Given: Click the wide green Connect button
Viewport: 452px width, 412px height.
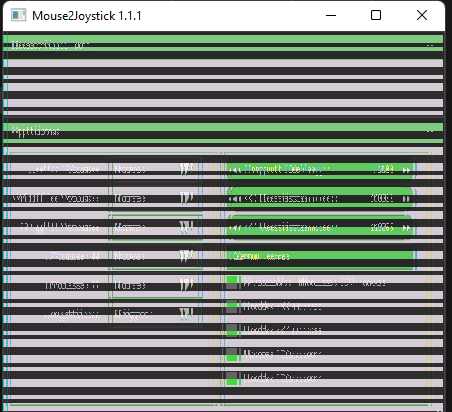Looking at the screenshot, I should (321, 256).
